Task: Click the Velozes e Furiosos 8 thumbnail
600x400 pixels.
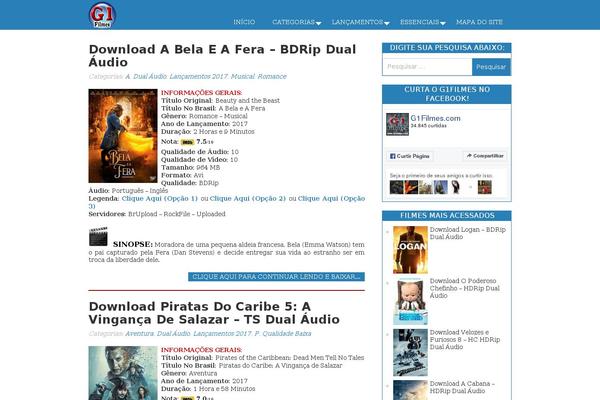Action: (410, 353)
